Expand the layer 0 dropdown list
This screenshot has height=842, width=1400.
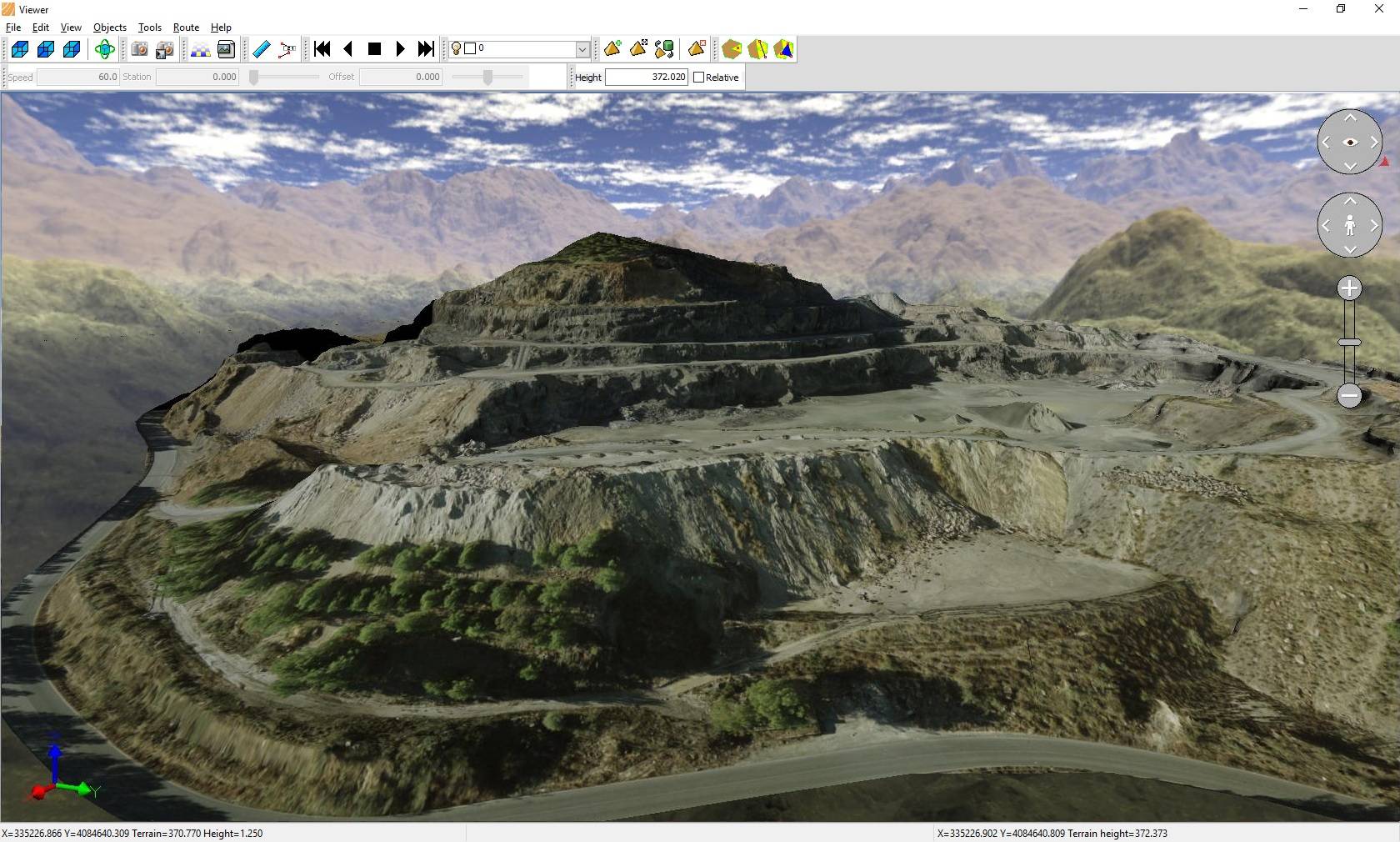(x=582, y=49)
